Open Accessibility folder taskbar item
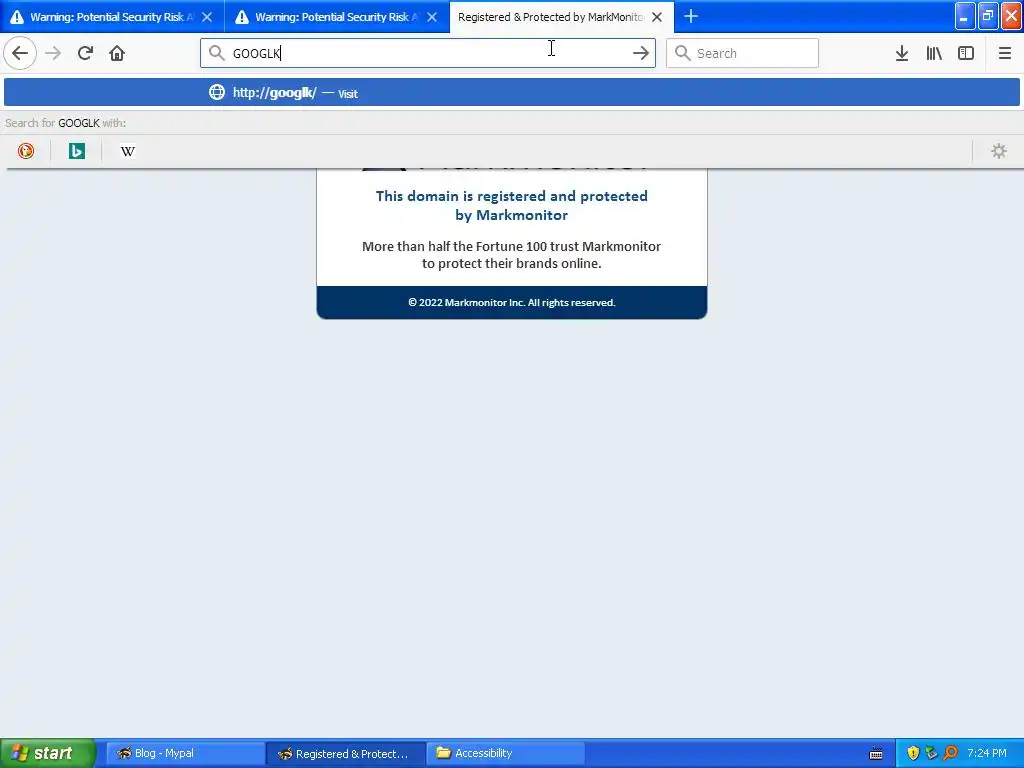The width and height of the screenshot is (1024, 768). (506, 753)
